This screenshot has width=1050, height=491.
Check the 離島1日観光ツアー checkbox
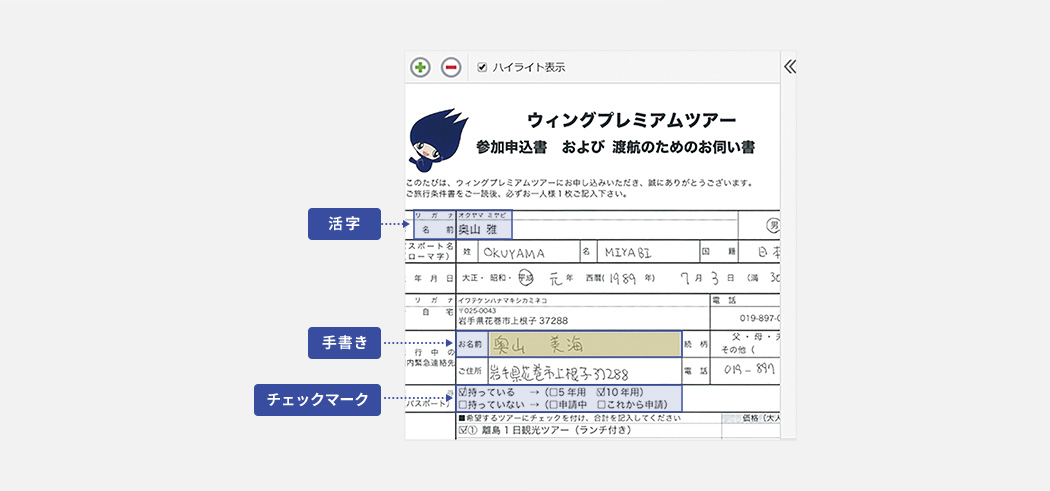tap(462, 431)
